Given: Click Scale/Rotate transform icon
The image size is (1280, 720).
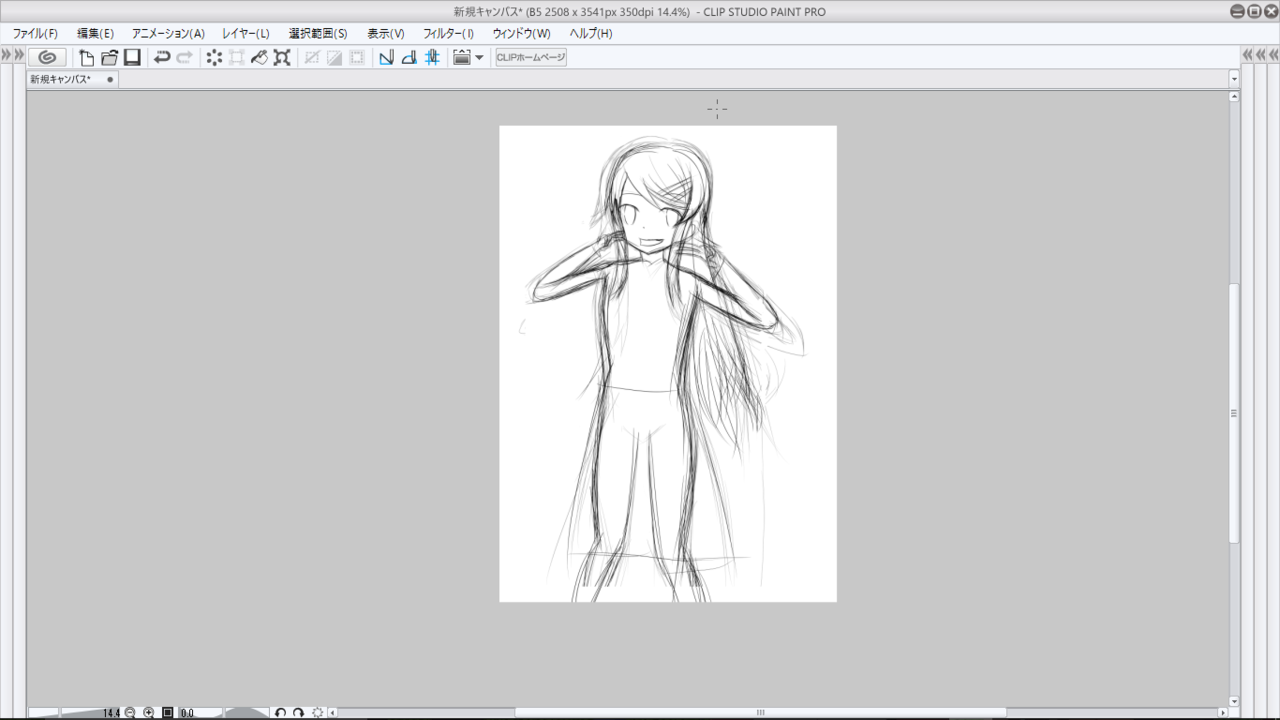Looking at the screenshot, I should tap(282, 58).
